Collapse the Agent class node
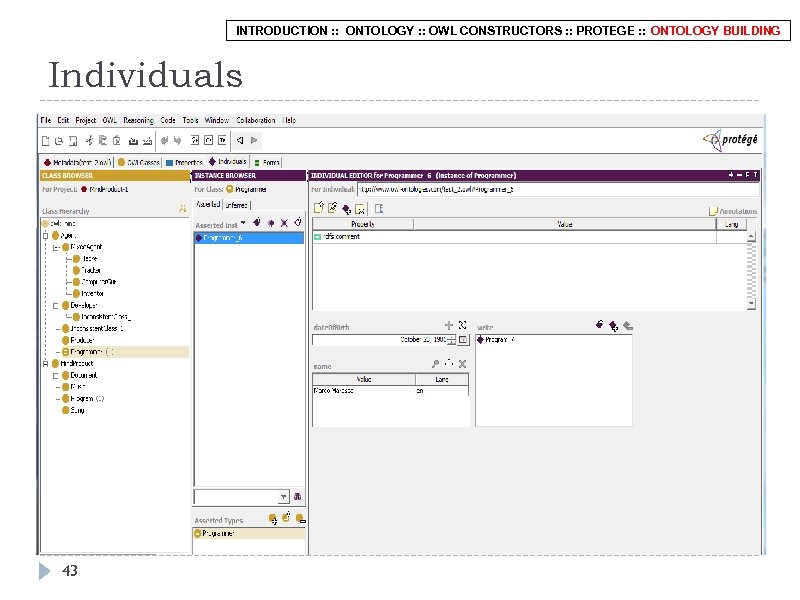The image size is (800, 600). [x=45, y=236]
